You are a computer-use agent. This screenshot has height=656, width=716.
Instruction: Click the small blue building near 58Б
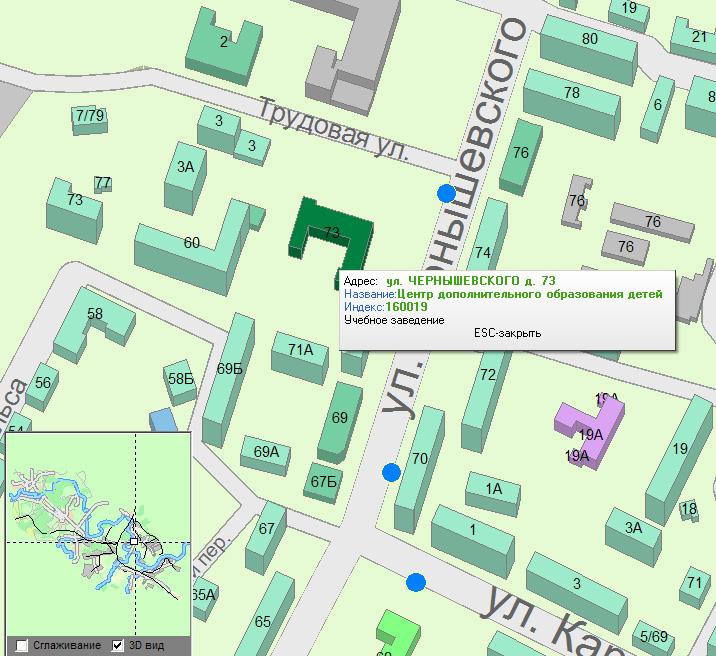(x=162, y=420)
